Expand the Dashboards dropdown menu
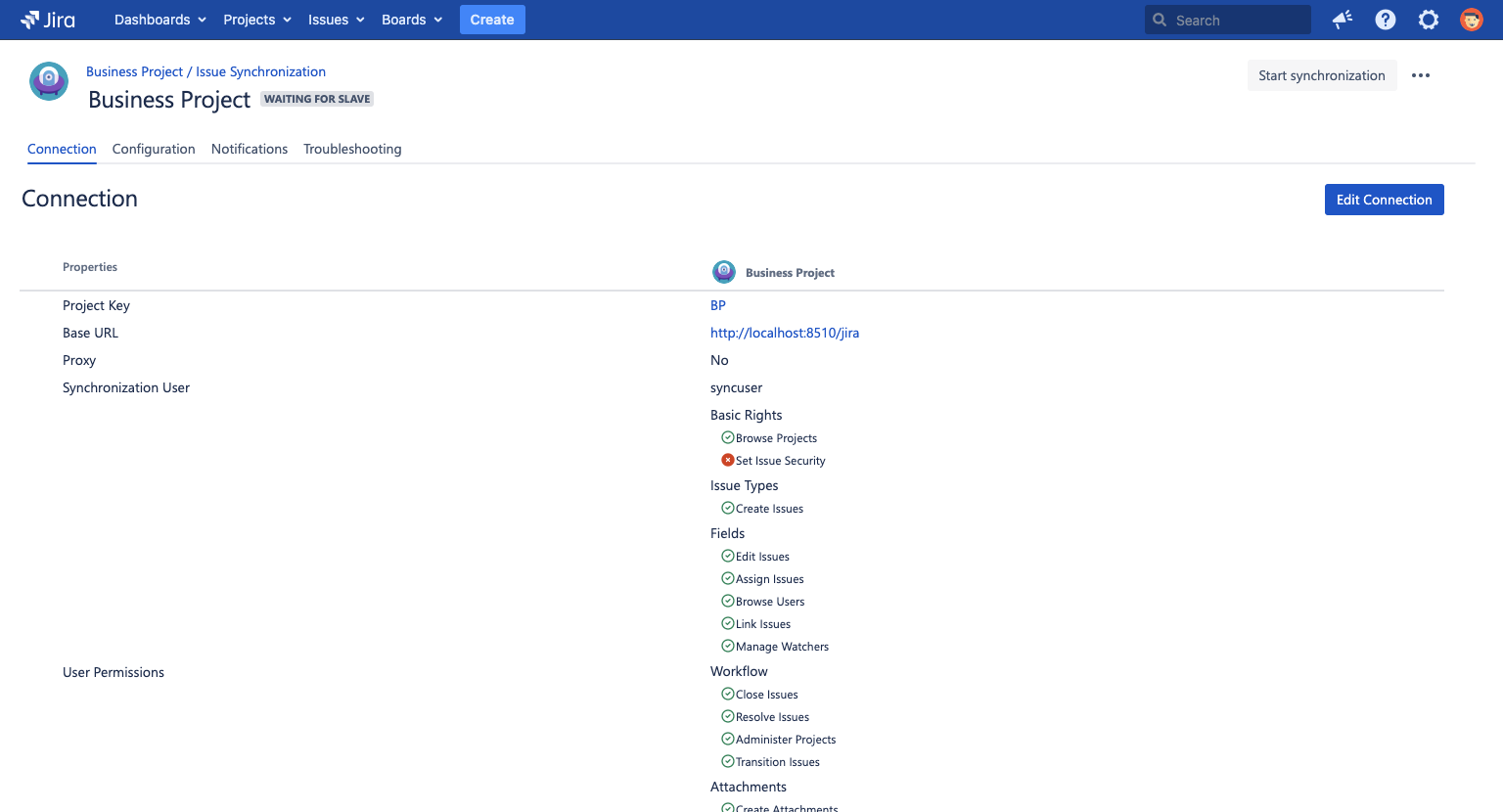1503x812 pixels. 159,20
